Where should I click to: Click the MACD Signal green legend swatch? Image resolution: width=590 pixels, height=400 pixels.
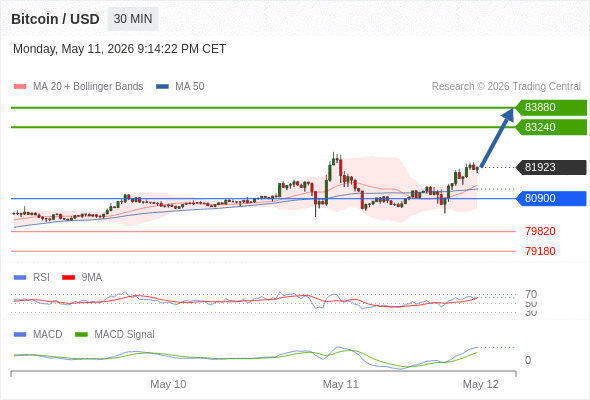[81, 335]
